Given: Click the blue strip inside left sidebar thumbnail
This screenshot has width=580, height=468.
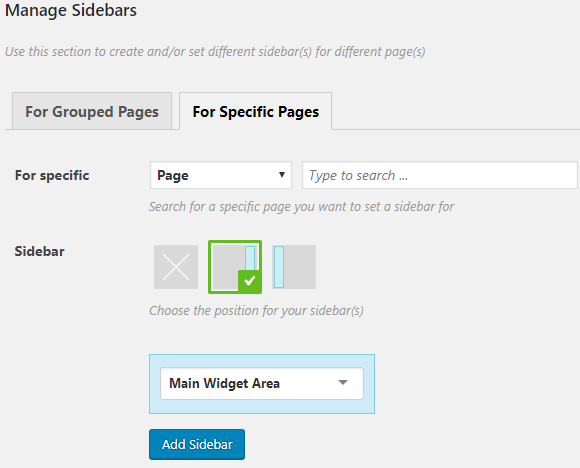Looking at the screenshot, I should coord(279,267).
